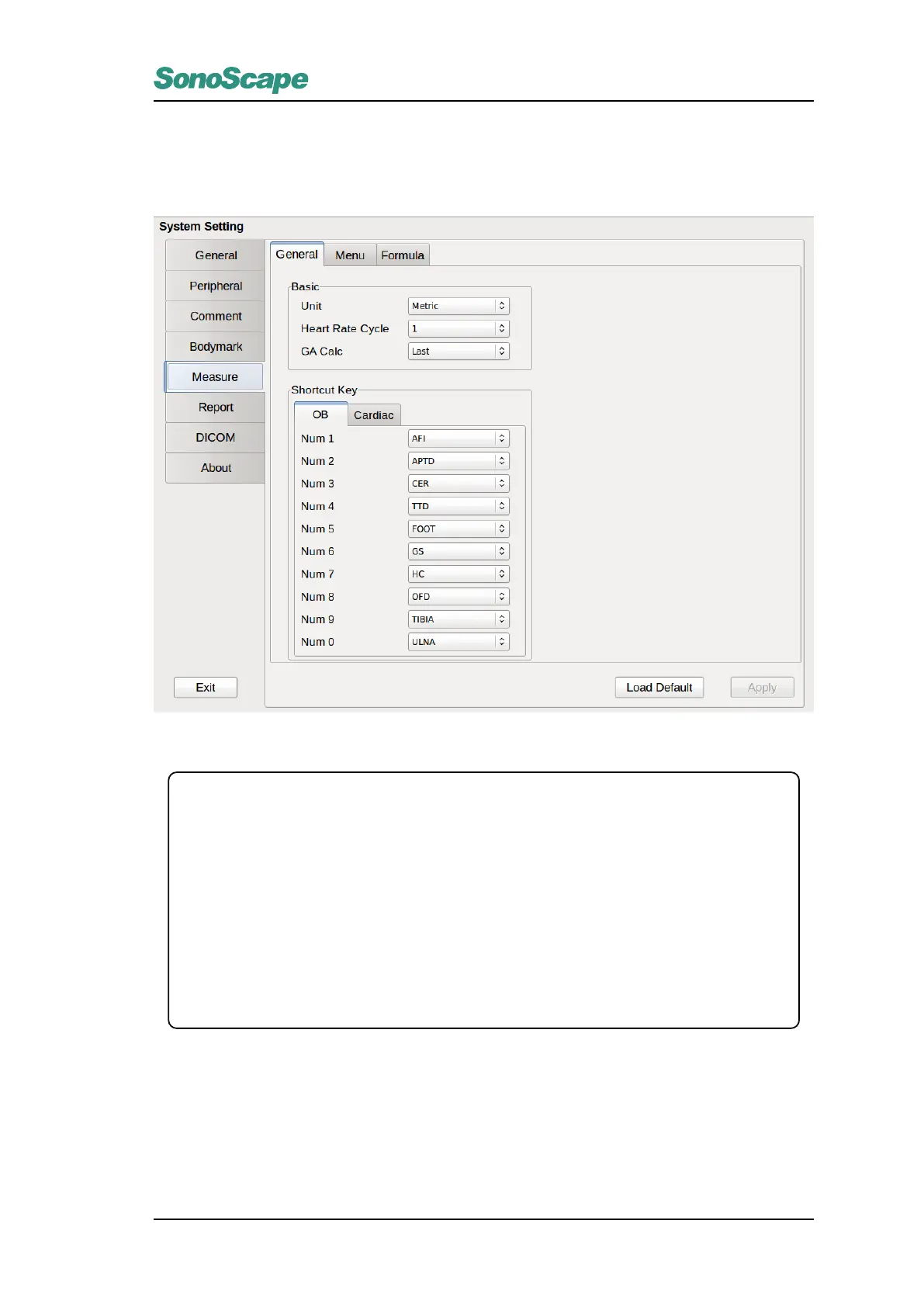Open the Num 9 dropdown showing TIBIA
This screenshot has height=1307, width=924.
pos(459,619)
